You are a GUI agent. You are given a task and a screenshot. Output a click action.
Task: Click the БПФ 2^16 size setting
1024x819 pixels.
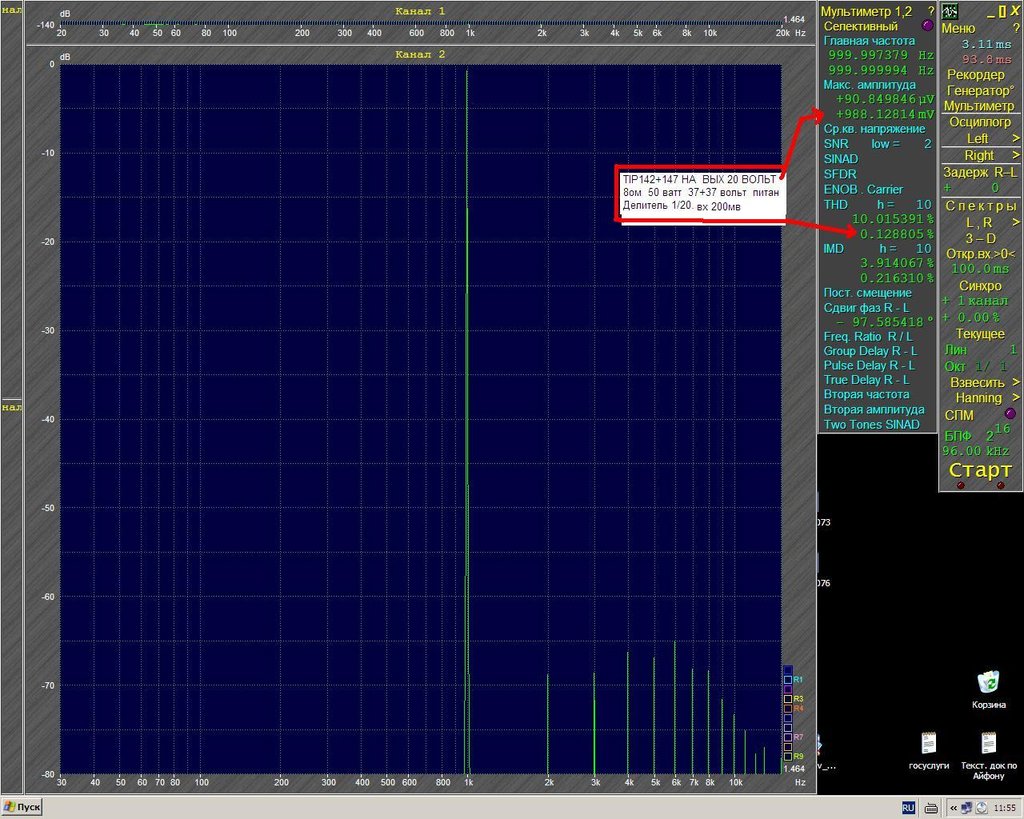click(x=978, y=434)
